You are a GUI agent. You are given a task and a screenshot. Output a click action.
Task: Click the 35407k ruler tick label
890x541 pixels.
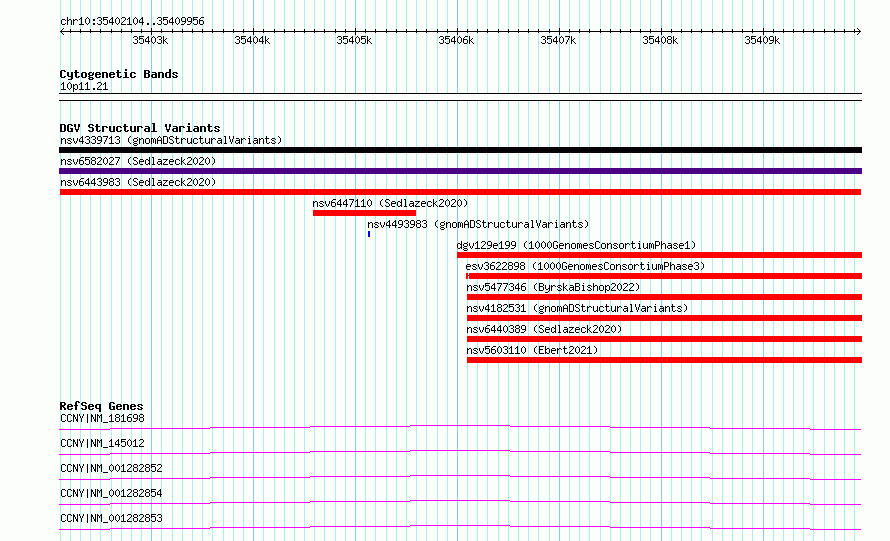pyautogui.click(x=558, y=40)
